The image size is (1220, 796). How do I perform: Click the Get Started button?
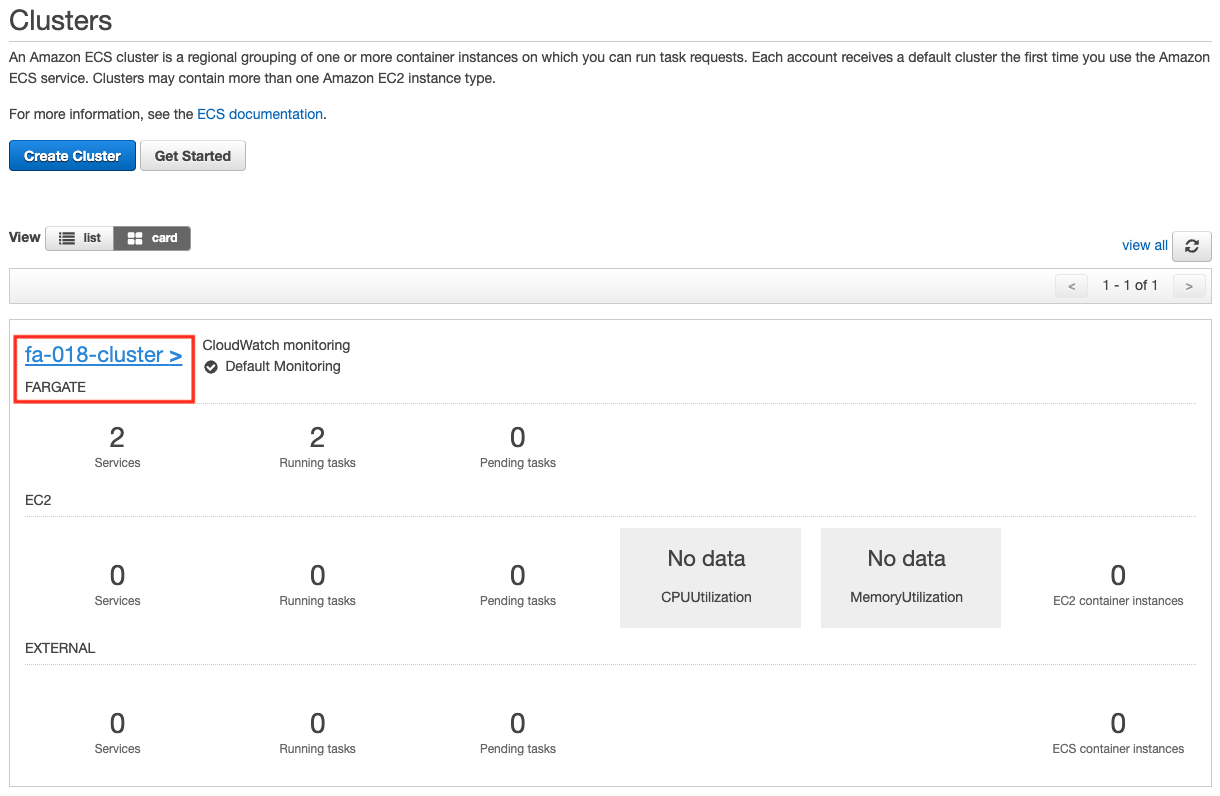point(192,155)
